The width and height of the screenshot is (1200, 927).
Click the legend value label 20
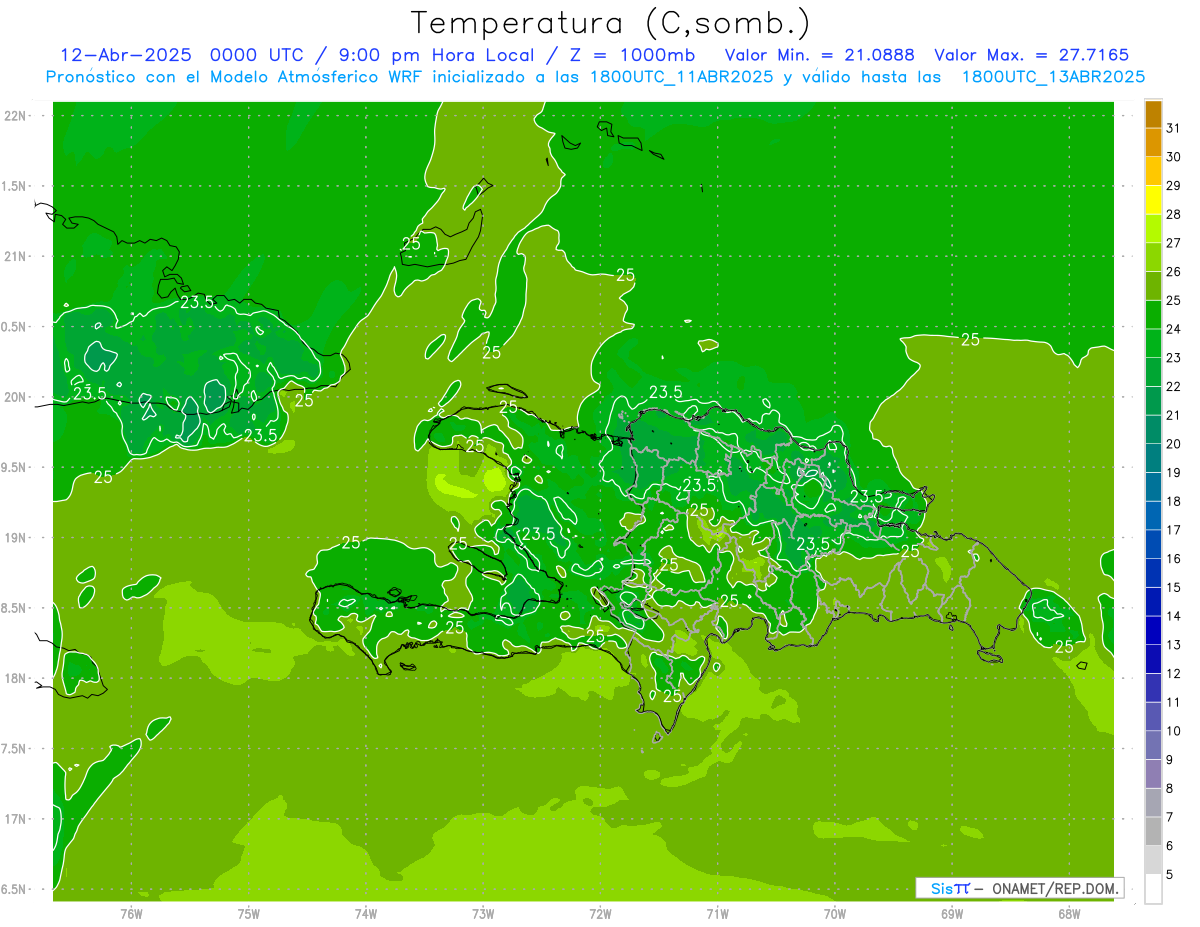click(1173, 444)
